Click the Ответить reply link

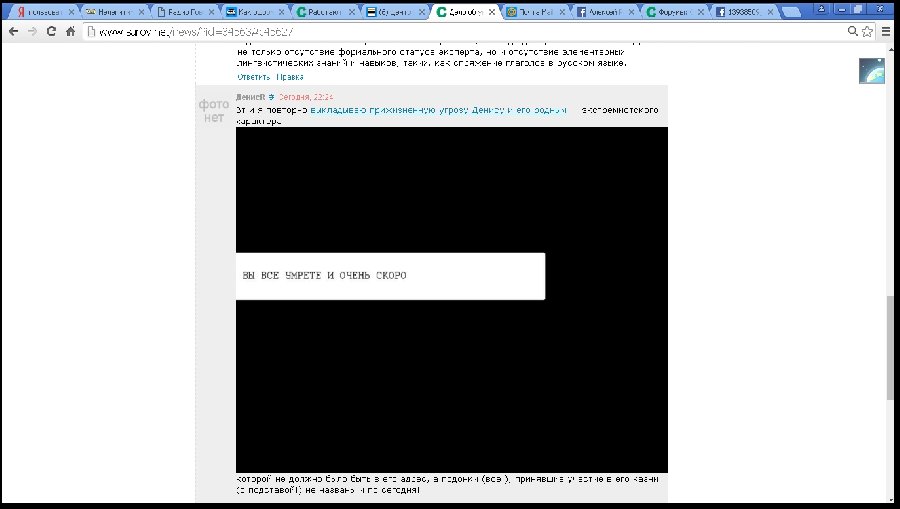pos(253,77)
